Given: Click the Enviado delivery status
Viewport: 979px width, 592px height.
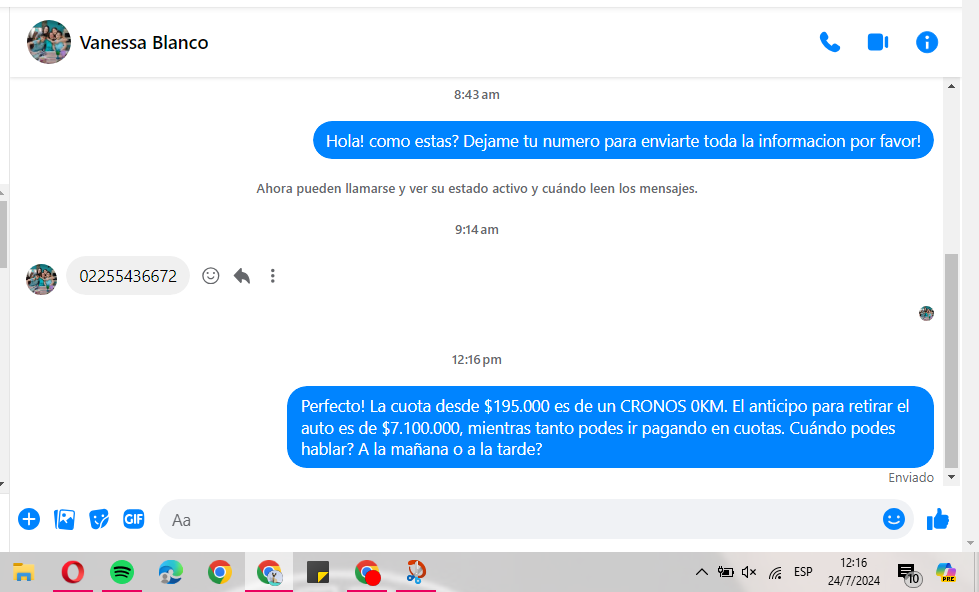Looking at the screenshot, I should pos(911,478).
